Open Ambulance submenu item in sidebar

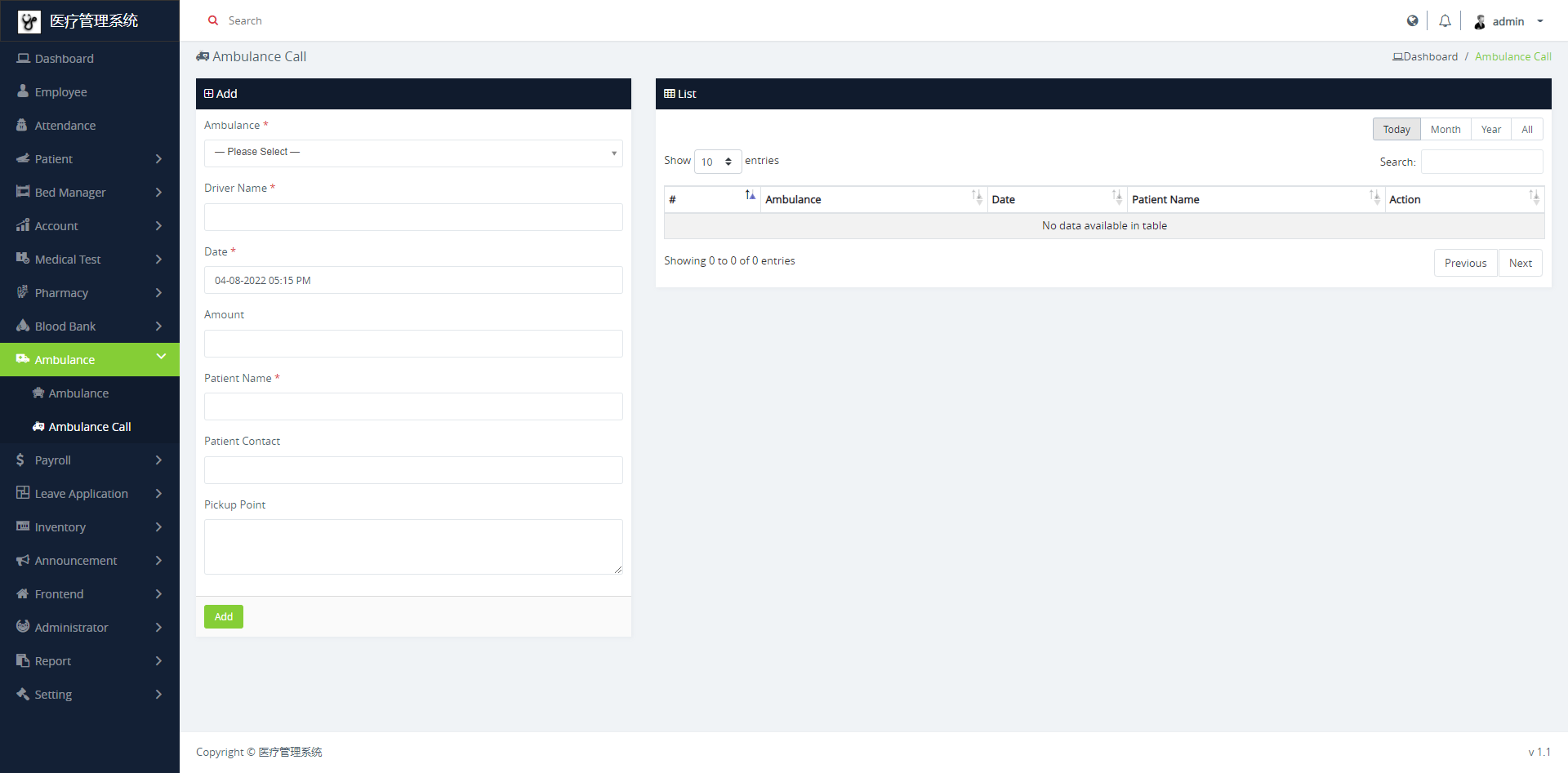(x=78, y=393)
